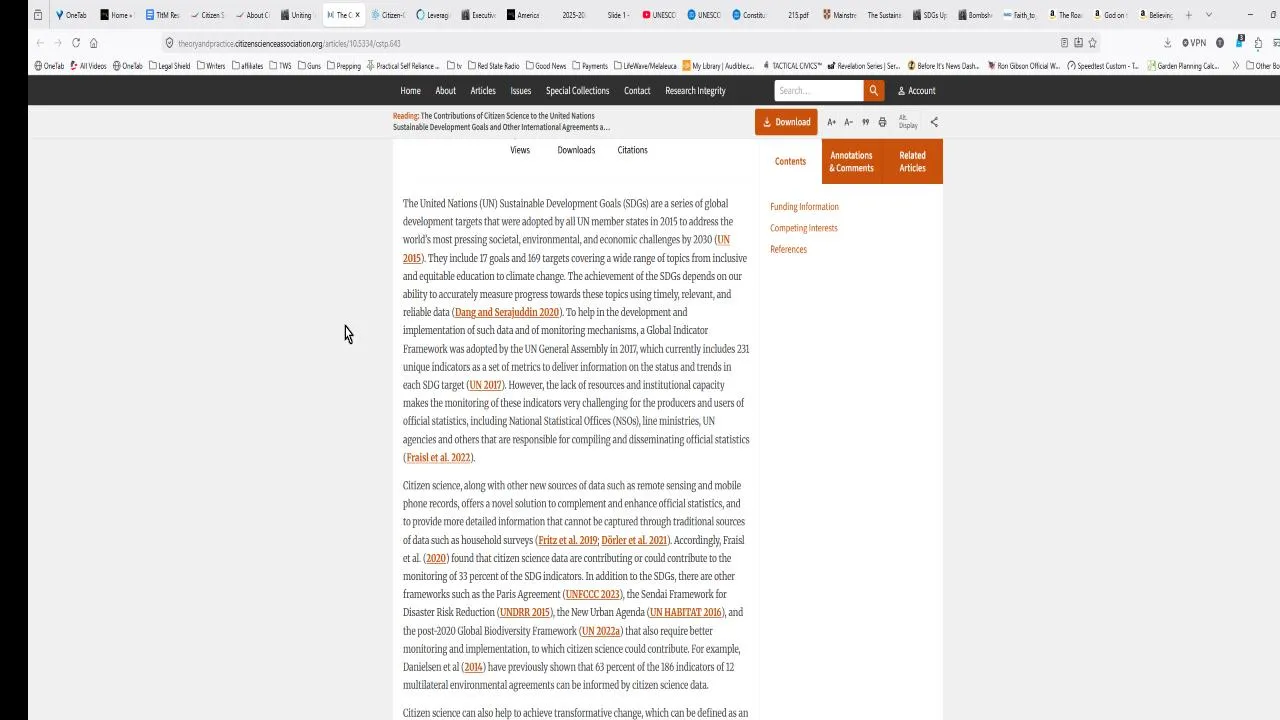This screenshot has width=1280, height=720.
Task: Open the Legal Shield bookmark folder
Action: [x=169, y=66]
